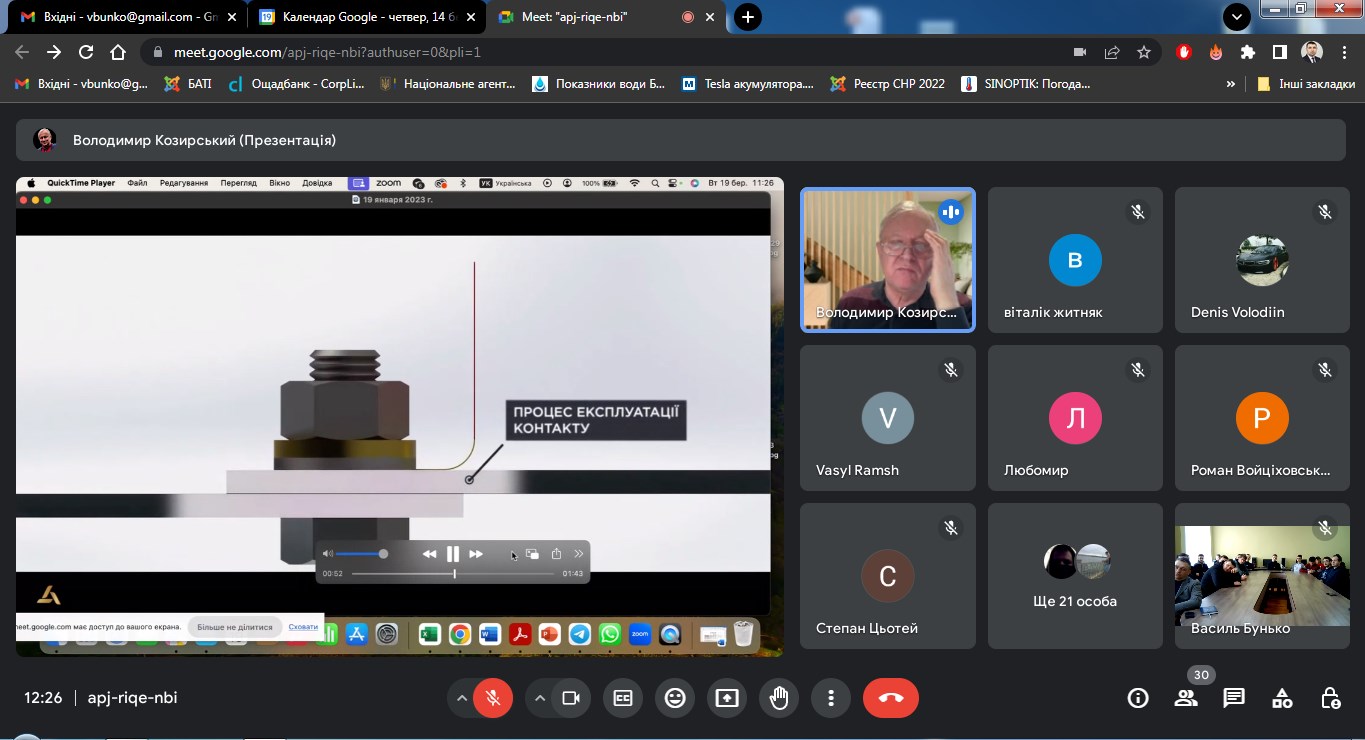Image resolution: width=1365 pixels, height=740 pixels.
Task: Open the browser extensions puzzle menu
Action: click(1247, 52)
